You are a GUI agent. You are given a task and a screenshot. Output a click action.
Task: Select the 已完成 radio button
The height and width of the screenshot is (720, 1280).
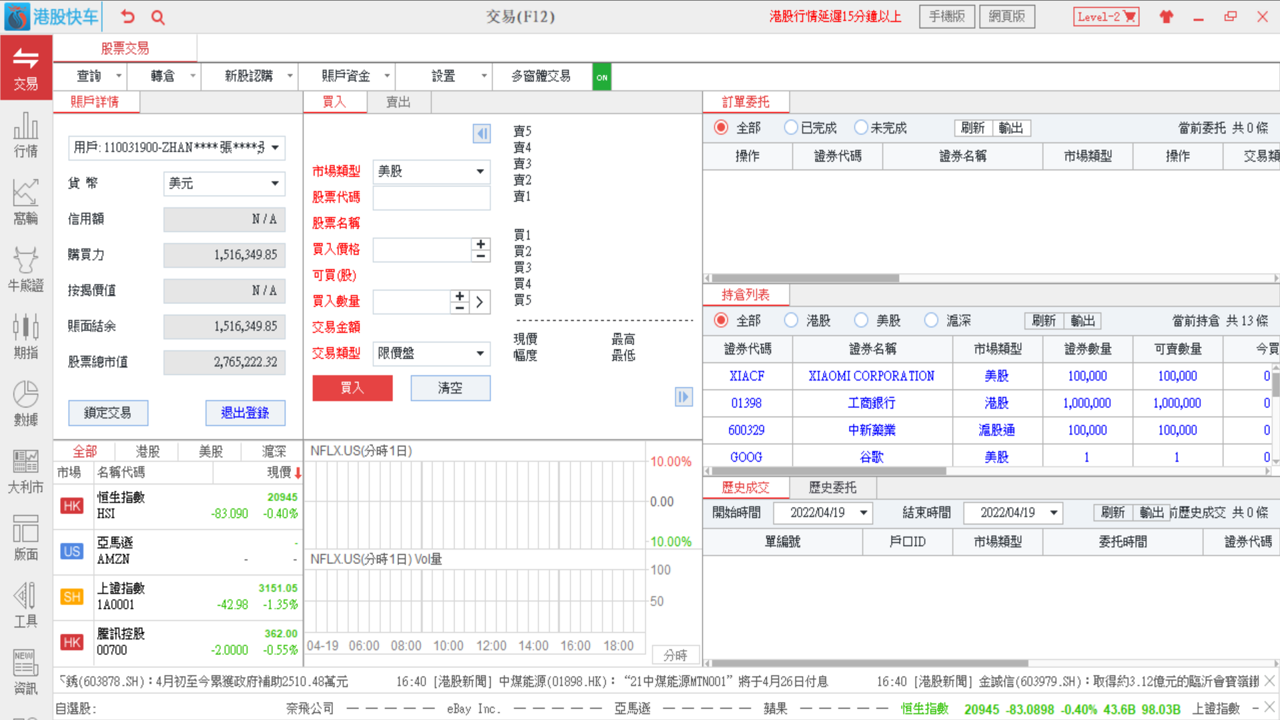tap(791, 128)
